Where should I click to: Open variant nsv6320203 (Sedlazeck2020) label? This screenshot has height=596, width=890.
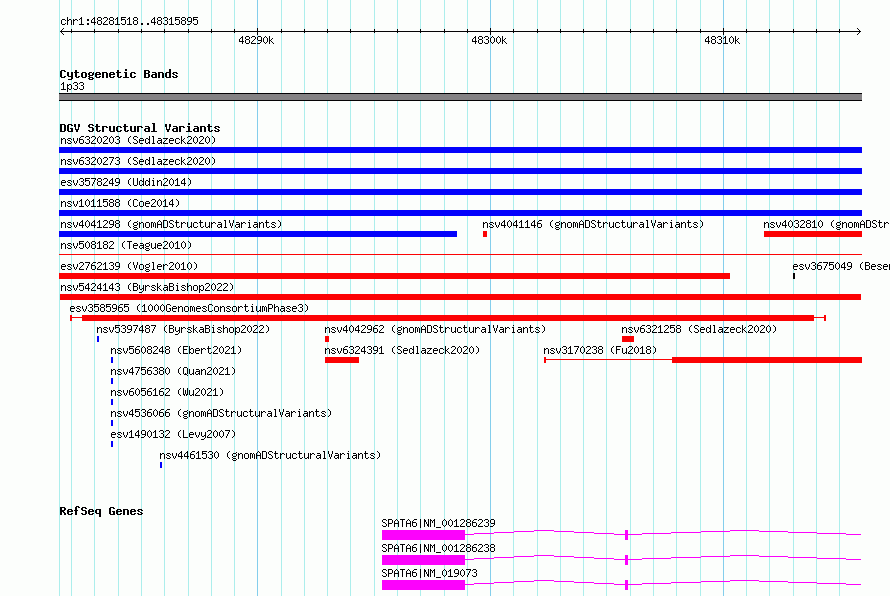coord(138,140)
